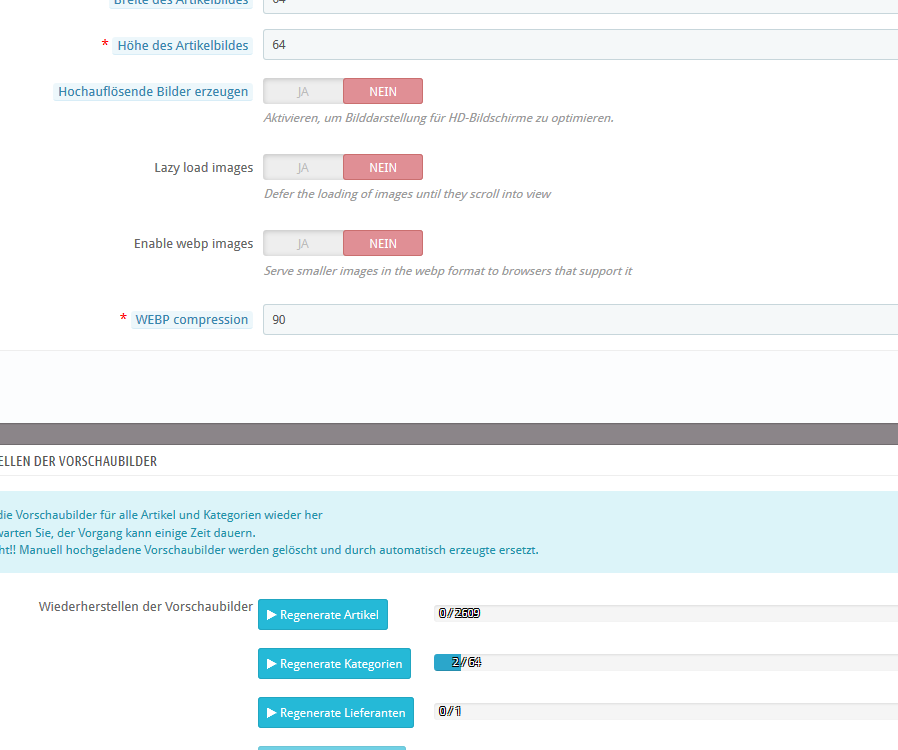Click the Höhe des Artikelbildes label
This screenshot has width=898, height=750.
pyautogui.click(x=183, y=45)
